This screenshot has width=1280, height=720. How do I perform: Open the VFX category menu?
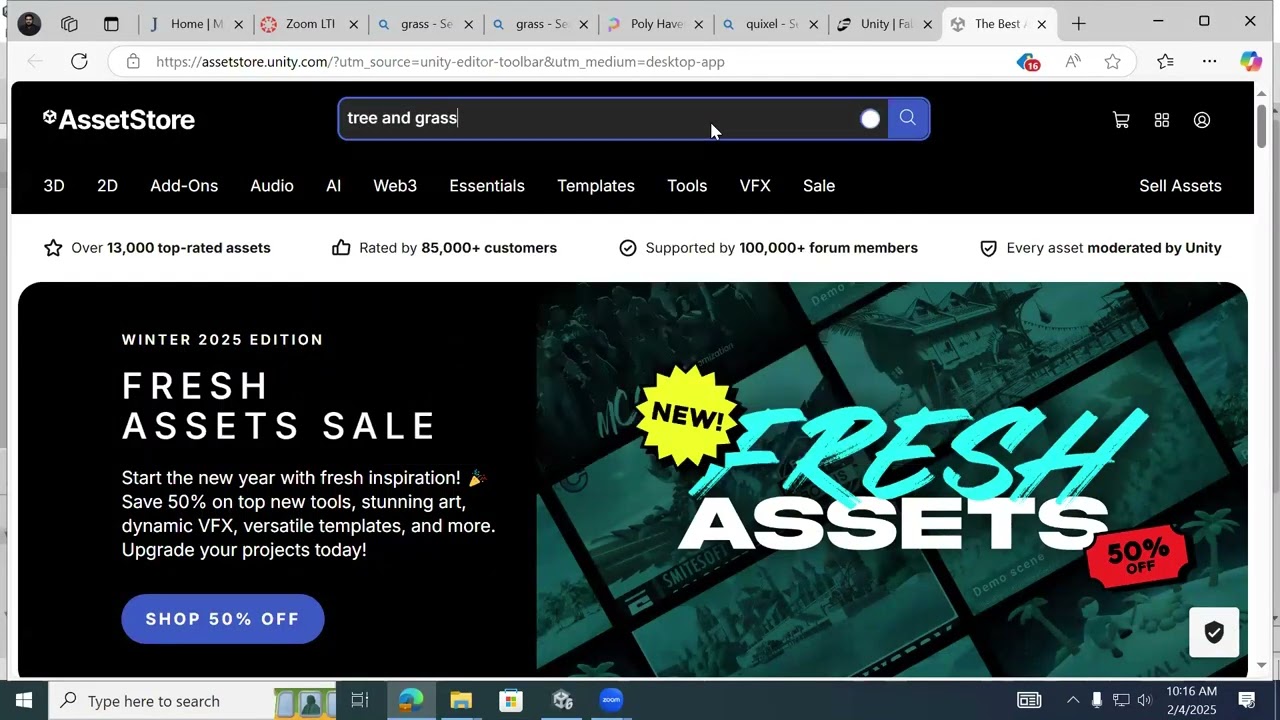tap(755, 186)
